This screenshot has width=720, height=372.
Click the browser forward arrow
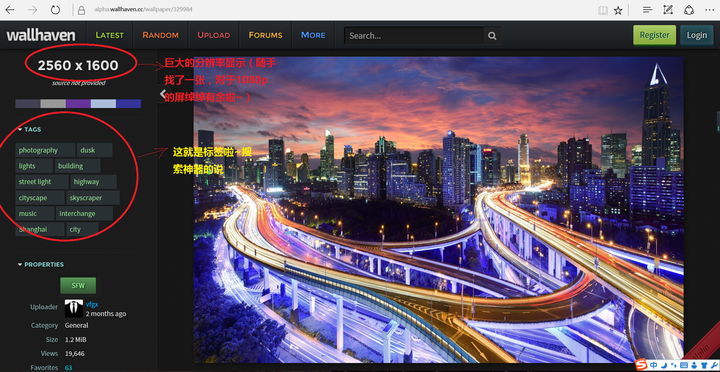pos(32,10)
